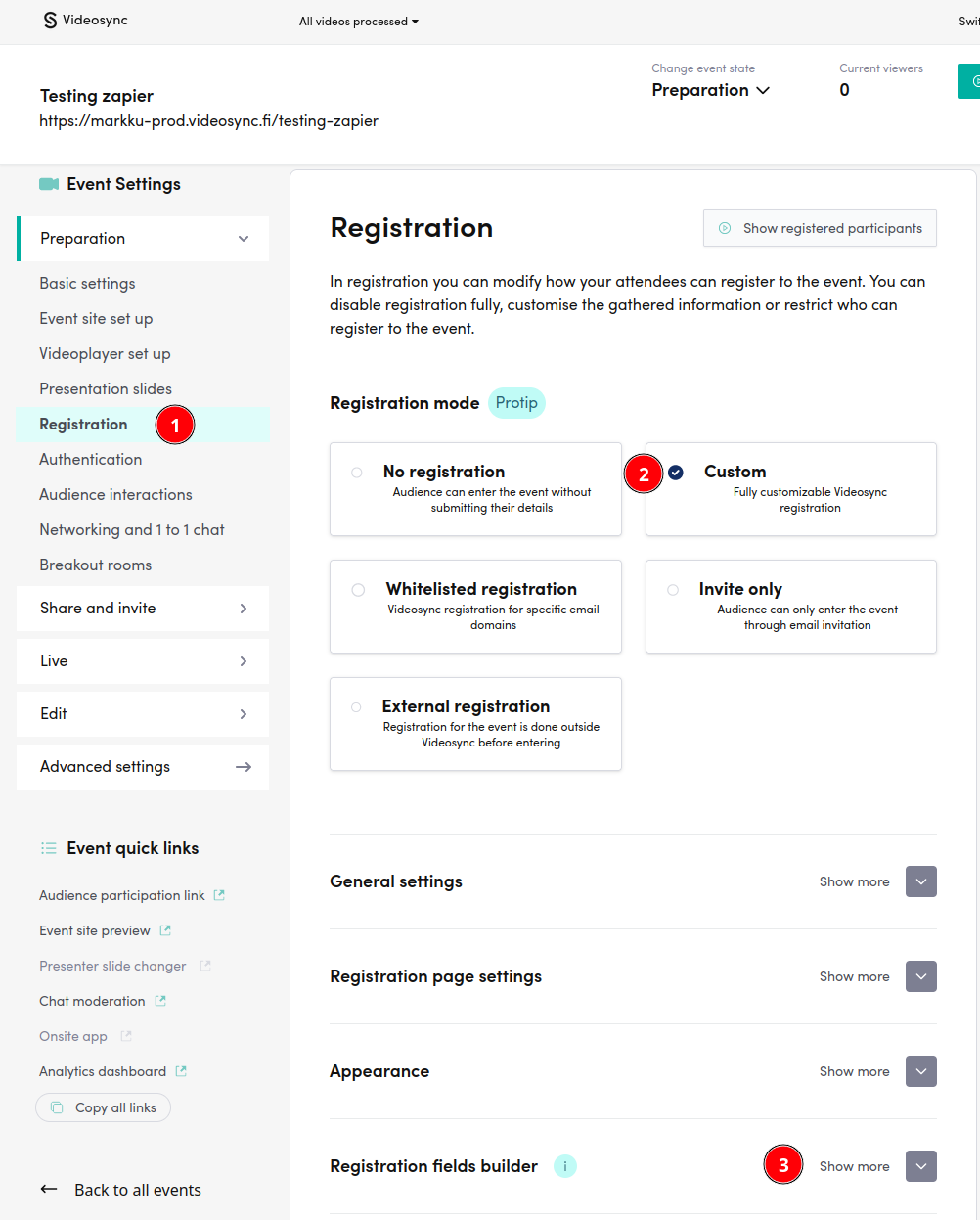Viewport: 980px width, 1220px height.
Task: Click the Videosync logo icon
Action: point(51,21)
